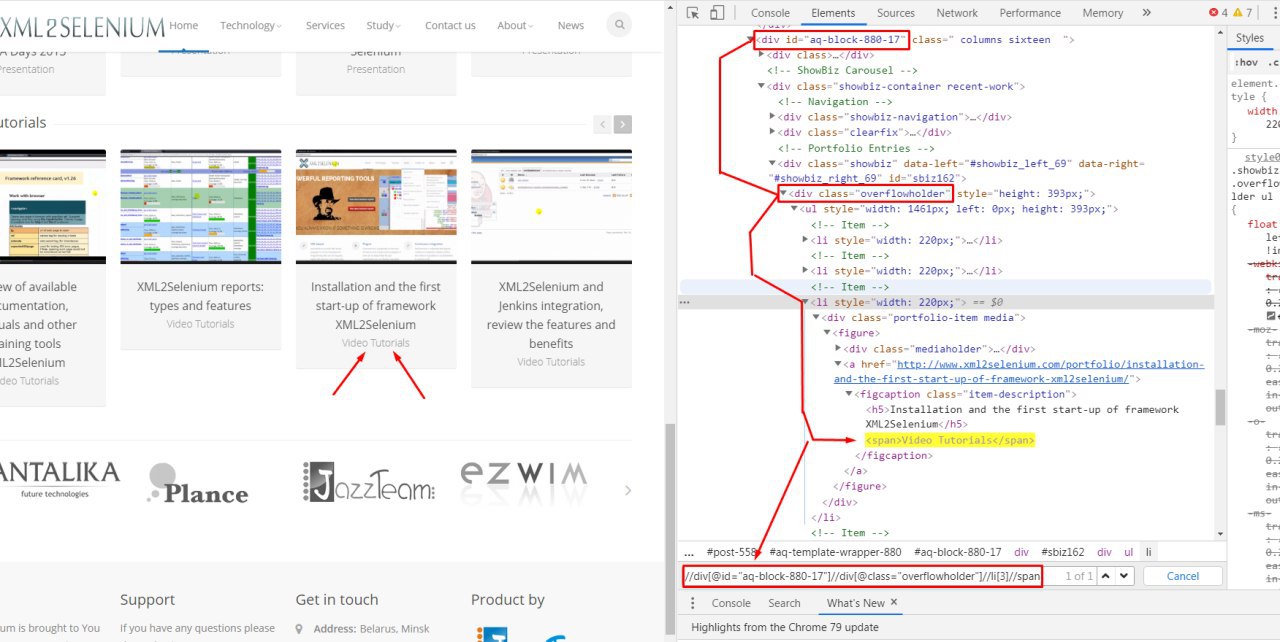Collapse the aq-block-880-17 div node
1280x642 pixels.
(x=751, y=40)
